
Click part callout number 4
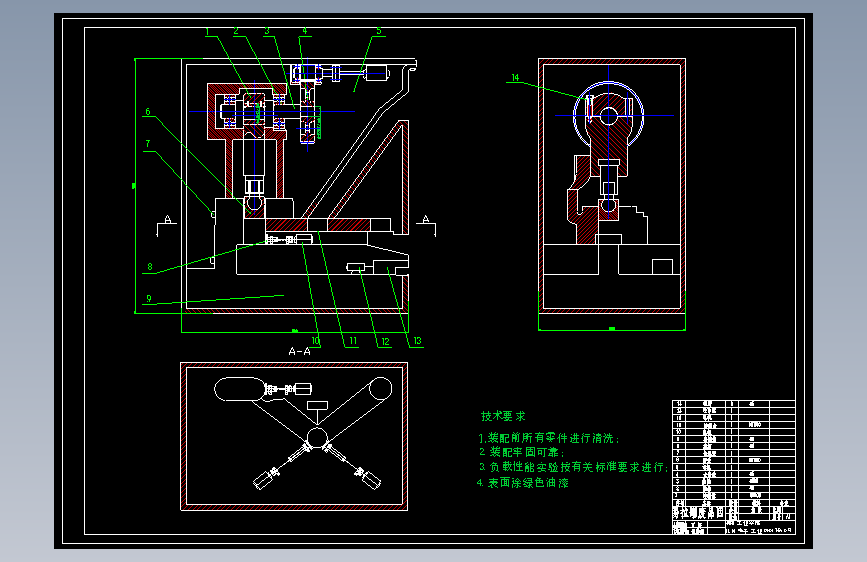(x=304, y=31)
